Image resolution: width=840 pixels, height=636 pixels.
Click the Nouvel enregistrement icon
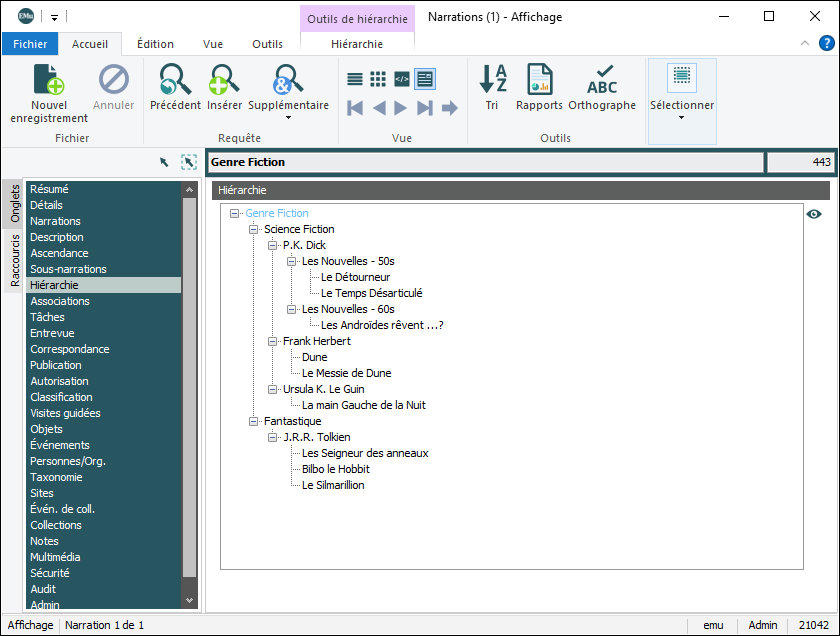point(48,80)
